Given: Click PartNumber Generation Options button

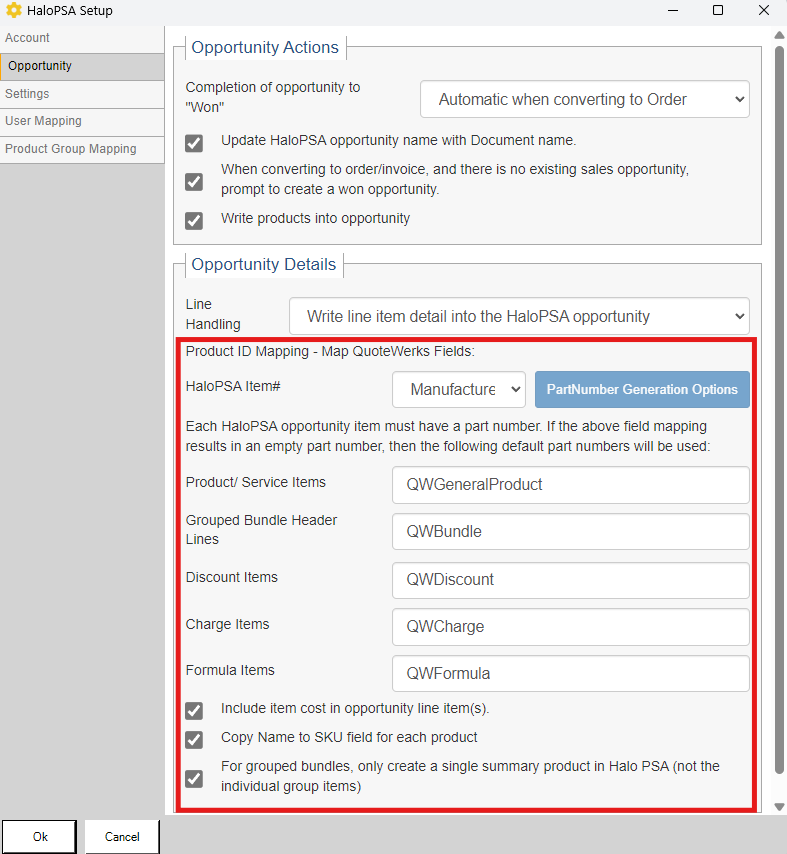Looking at the screenshot, I should point(642,389).
